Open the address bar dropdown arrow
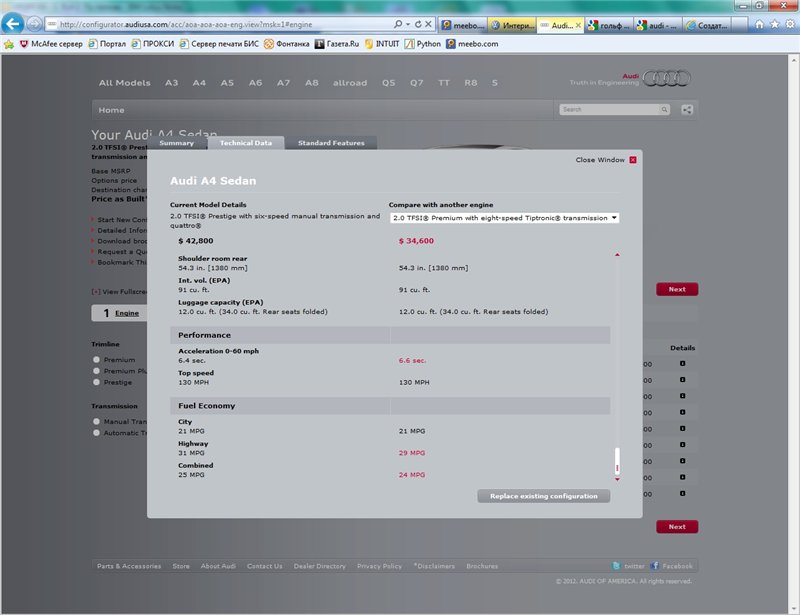800x615 pixels. 408,24
